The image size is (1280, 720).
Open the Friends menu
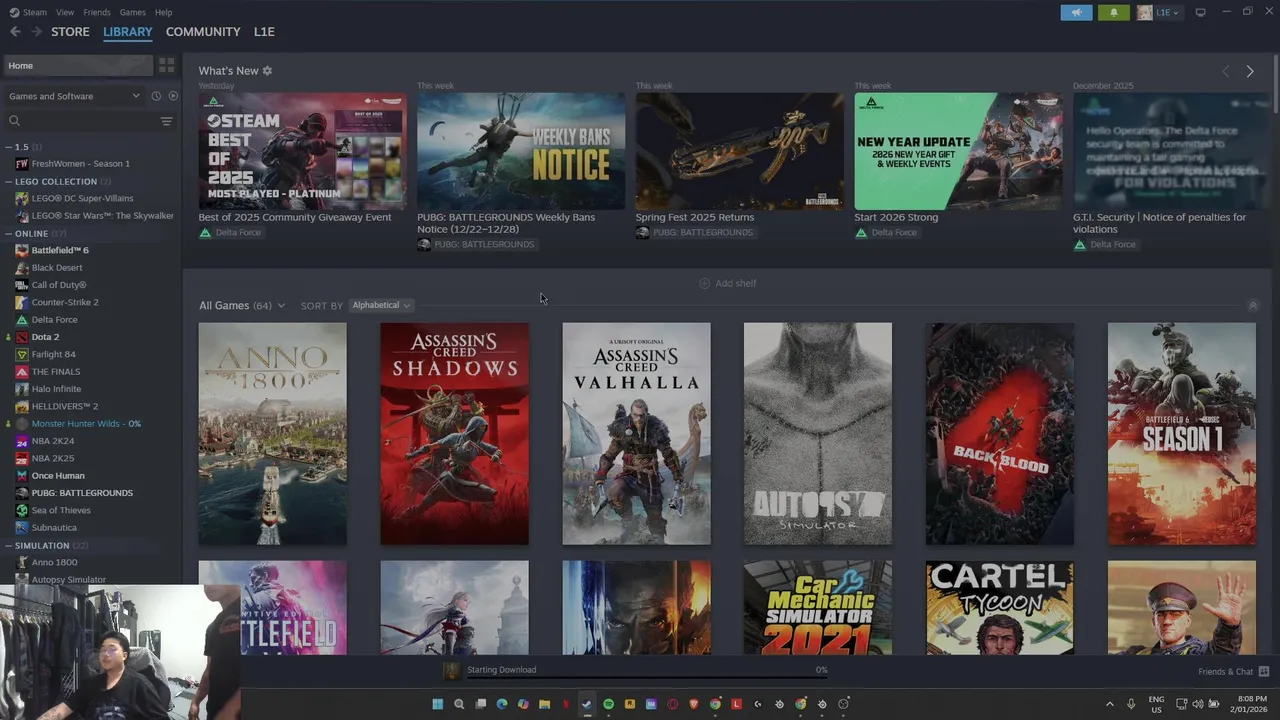pos(97,12)
